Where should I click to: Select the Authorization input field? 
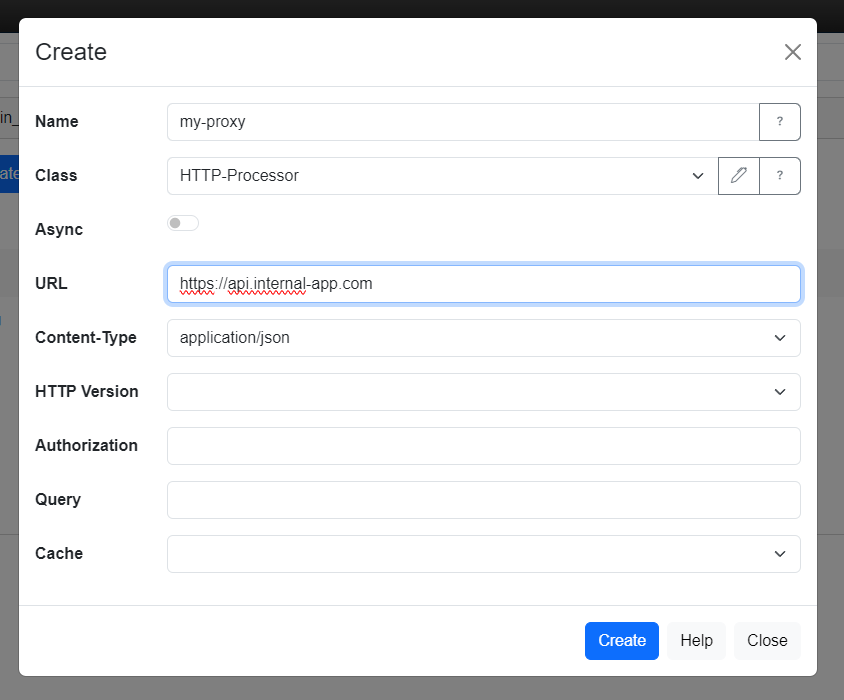click(483, 446)
